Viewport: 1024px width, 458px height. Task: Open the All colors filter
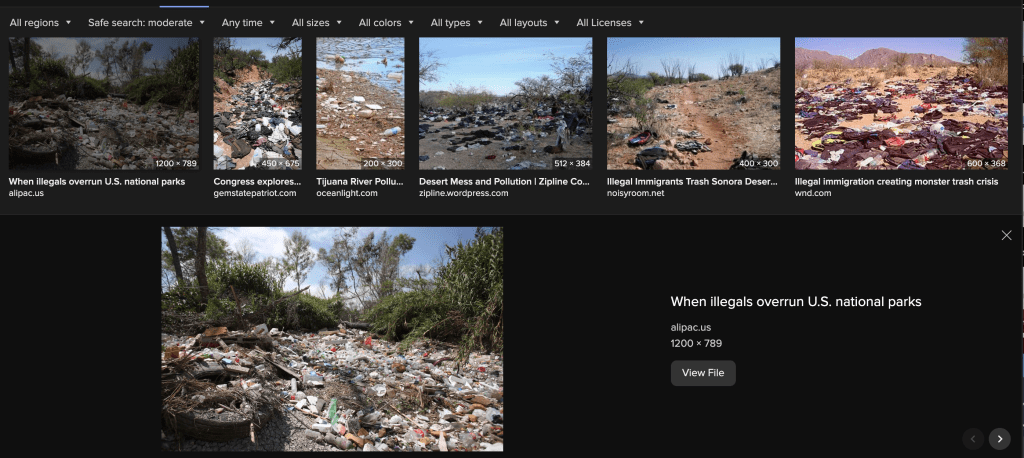pyautogui.click(x=385, y=22)
